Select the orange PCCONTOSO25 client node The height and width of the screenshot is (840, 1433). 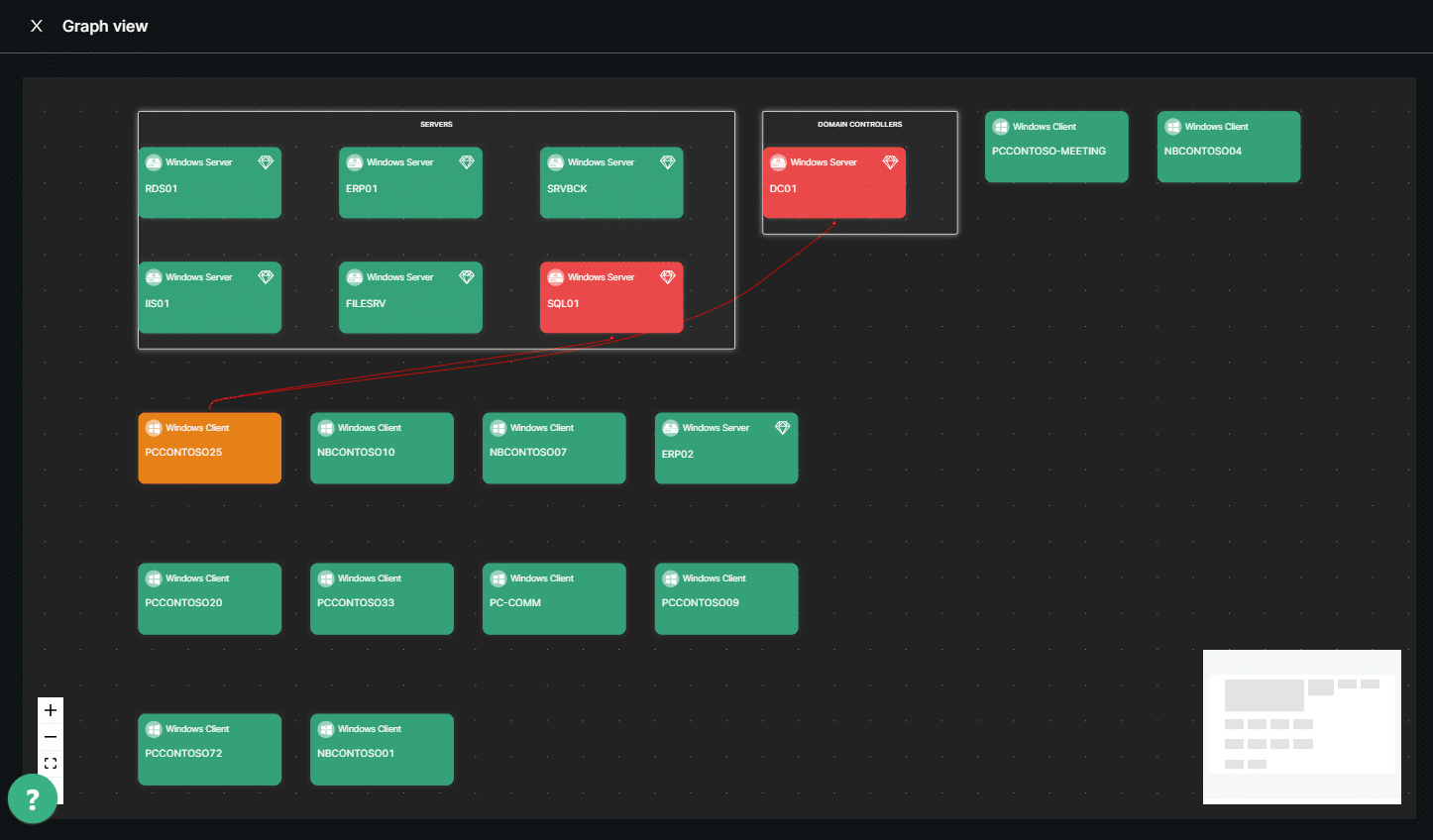point(209,449)
